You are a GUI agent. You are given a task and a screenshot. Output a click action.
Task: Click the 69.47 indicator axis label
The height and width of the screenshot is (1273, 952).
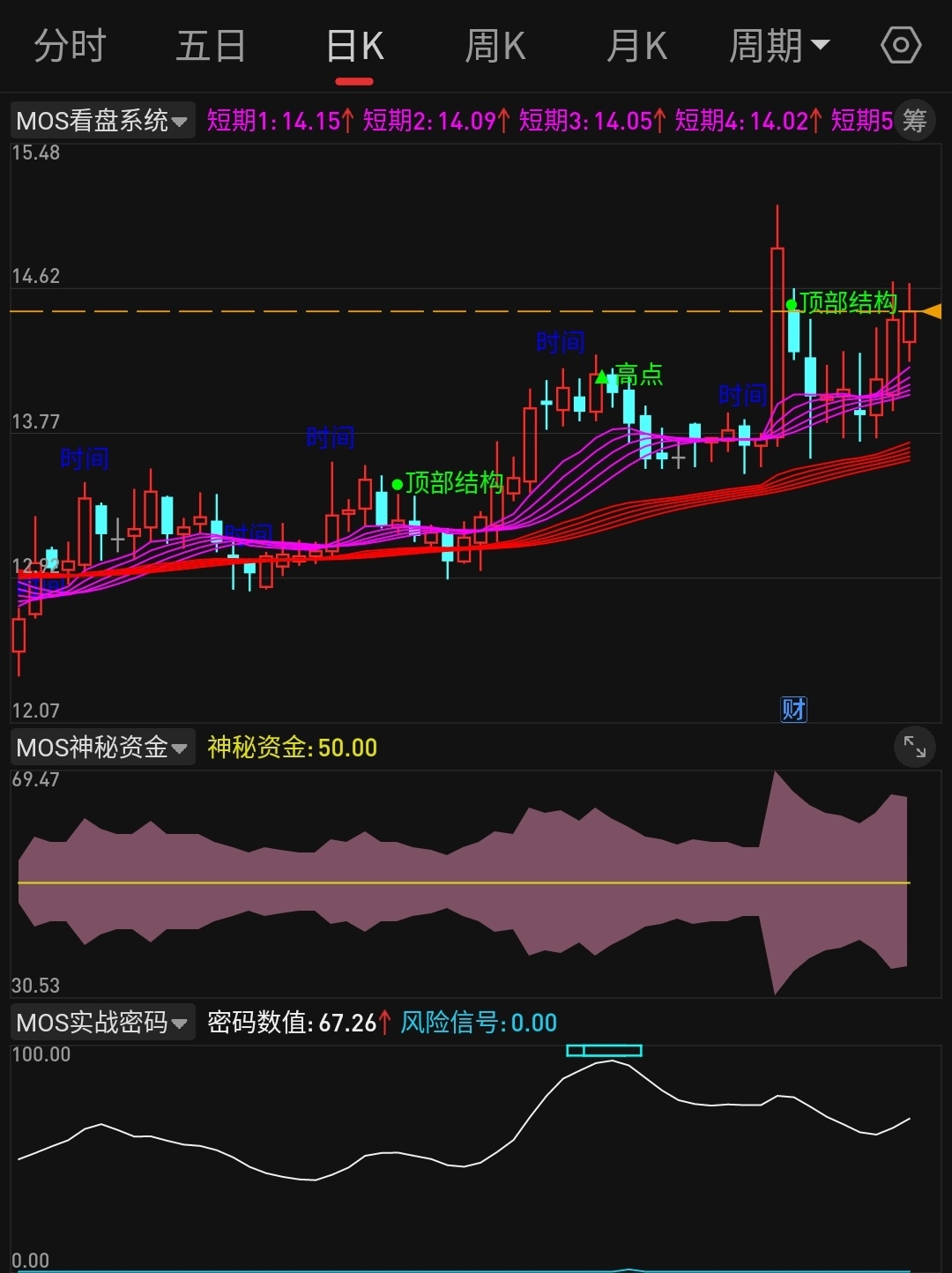coord(36,779)
